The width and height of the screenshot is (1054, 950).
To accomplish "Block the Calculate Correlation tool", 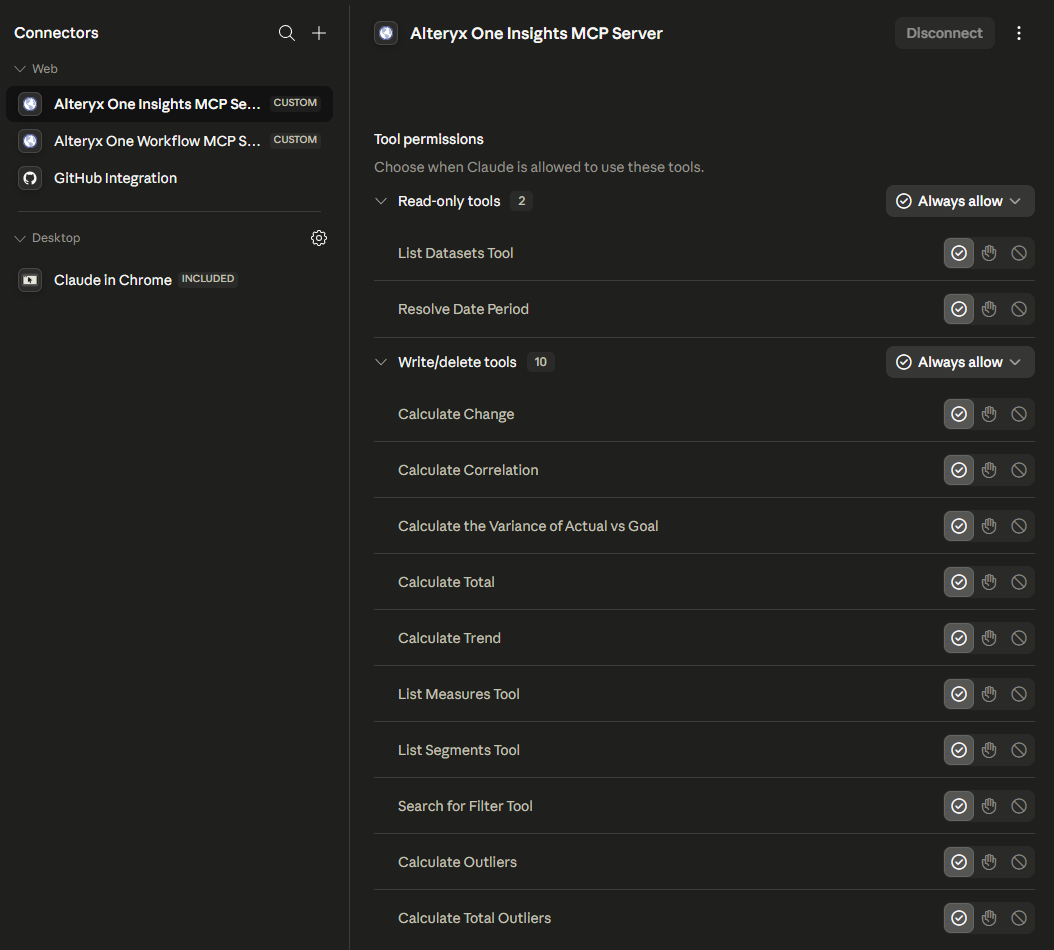I will 1019,470.
